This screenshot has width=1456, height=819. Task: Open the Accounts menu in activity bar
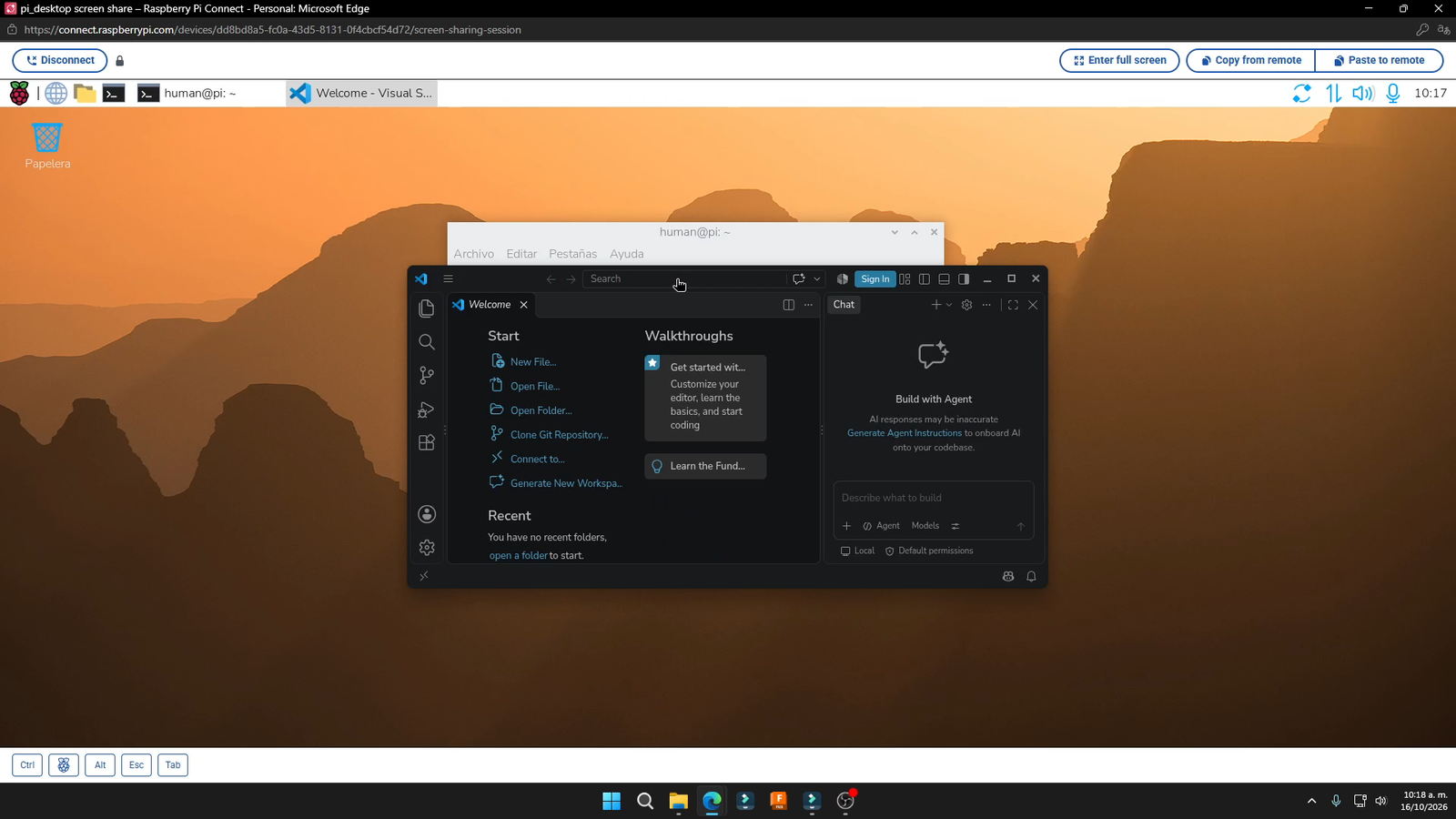(x=426, y=514)
